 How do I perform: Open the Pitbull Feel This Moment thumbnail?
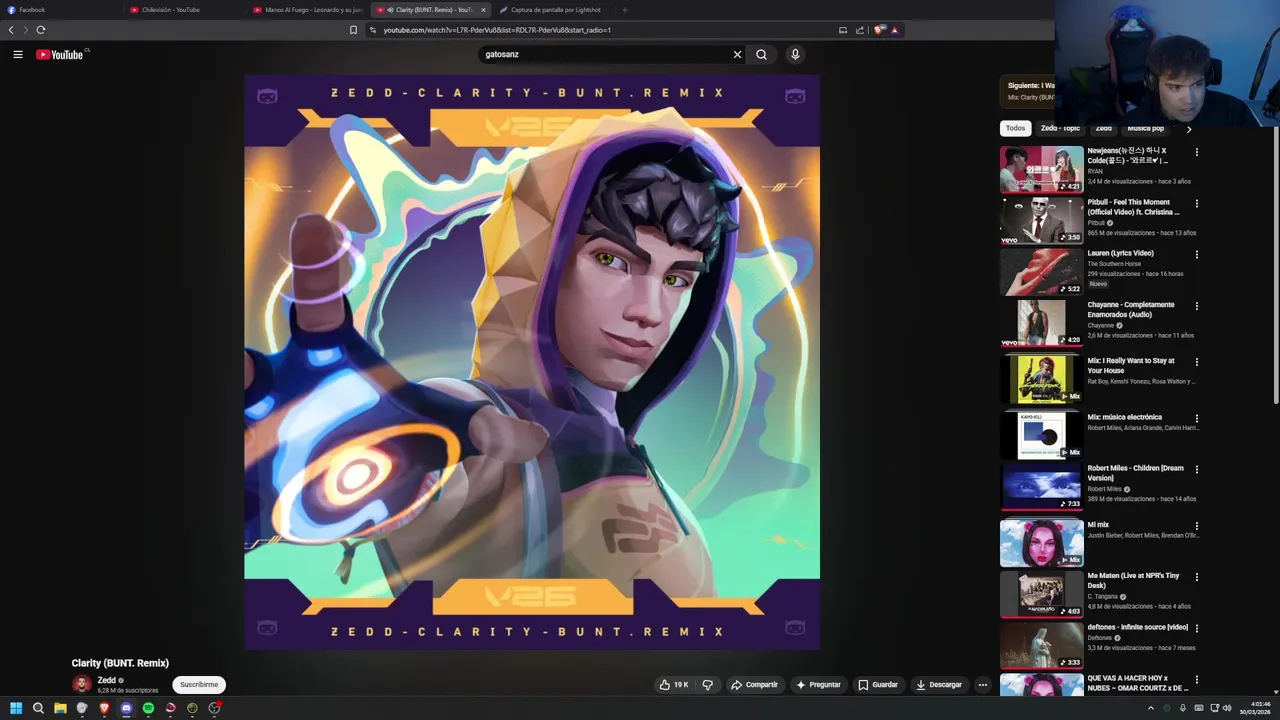click(1041, 220)
